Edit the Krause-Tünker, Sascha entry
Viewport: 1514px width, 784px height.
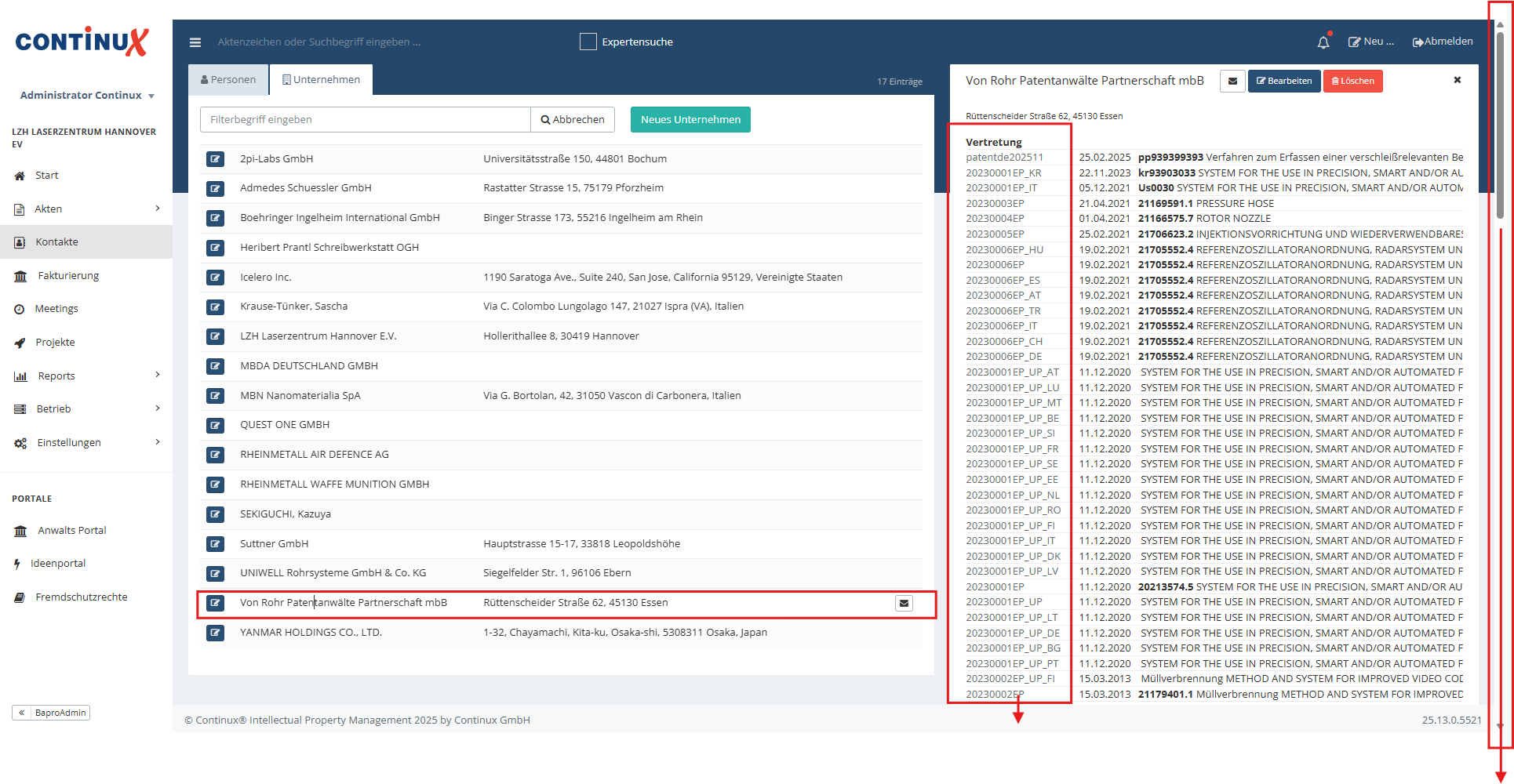pos(215,307)
